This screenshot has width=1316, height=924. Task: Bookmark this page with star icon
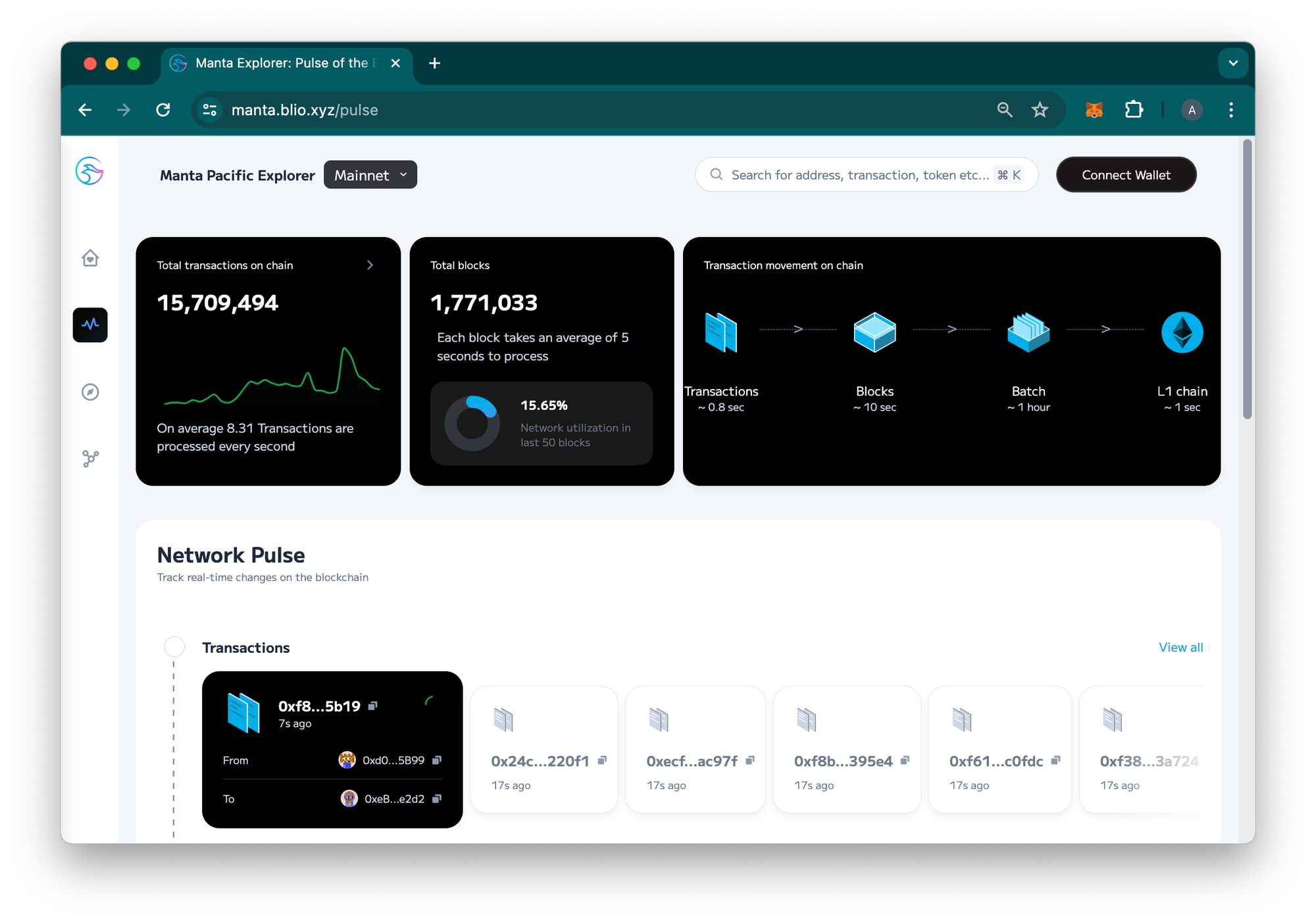pyautogui.click(x=1040, y=110)
